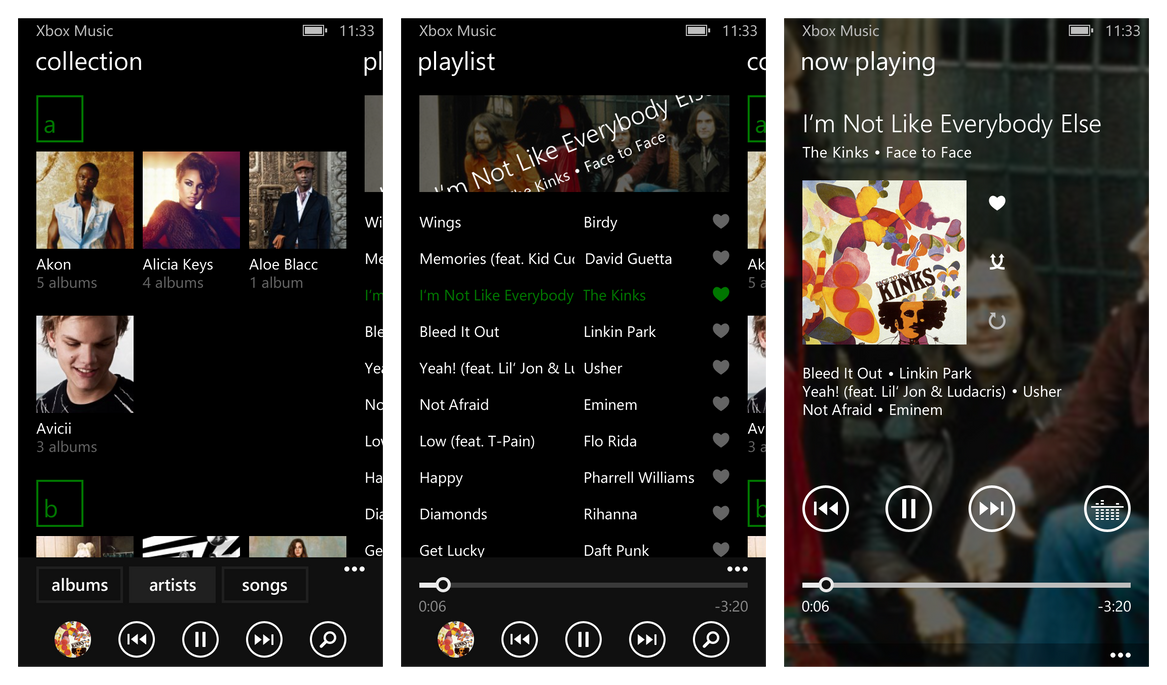Favorite the Diamonds track by Rihanna
This screenshot has width=1167, height=685.
pyautogui.click(x=720, y=513)
